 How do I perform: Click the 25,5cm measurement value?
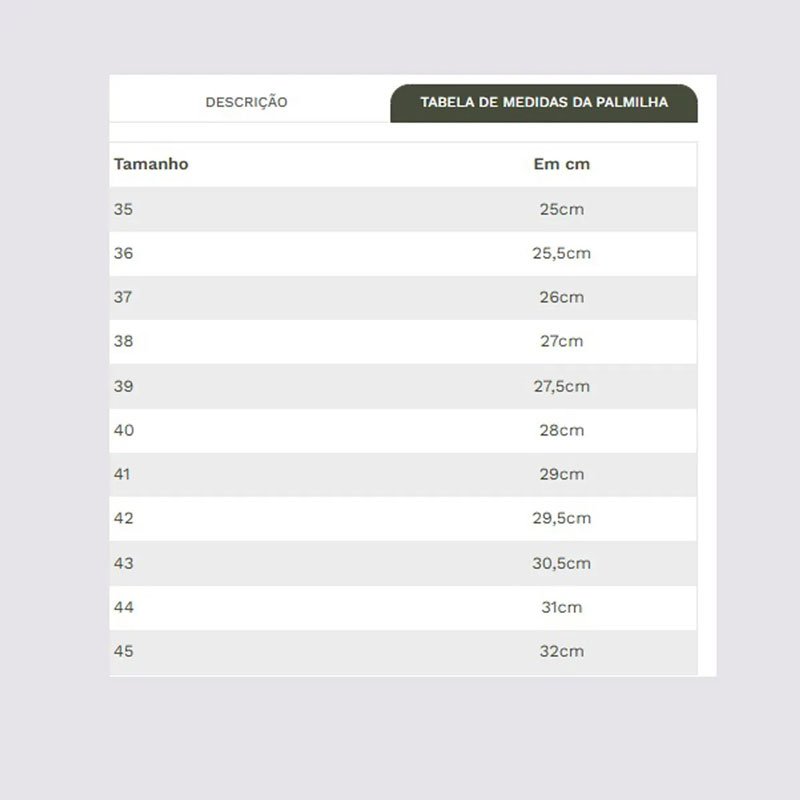click(562, 253)
